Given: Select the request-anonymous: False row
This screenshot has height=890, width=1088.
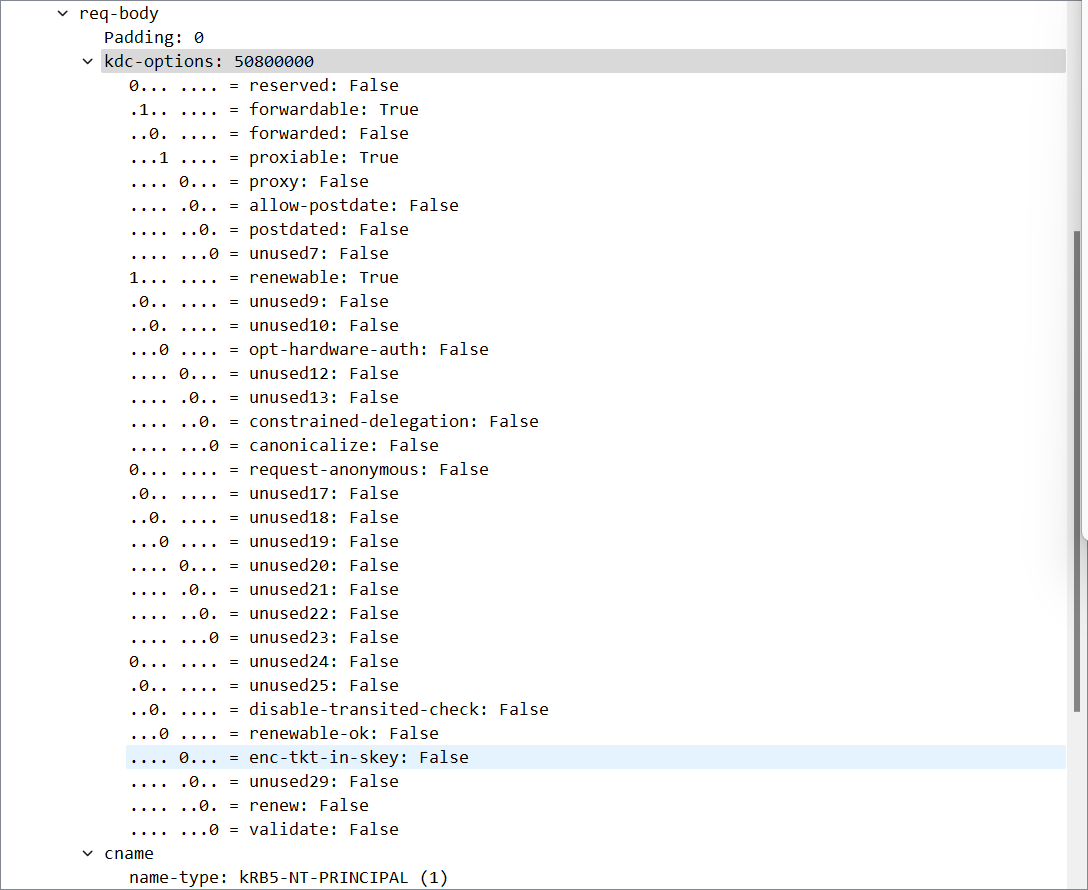Looking at the screenshot, I should tap(308, 470).
